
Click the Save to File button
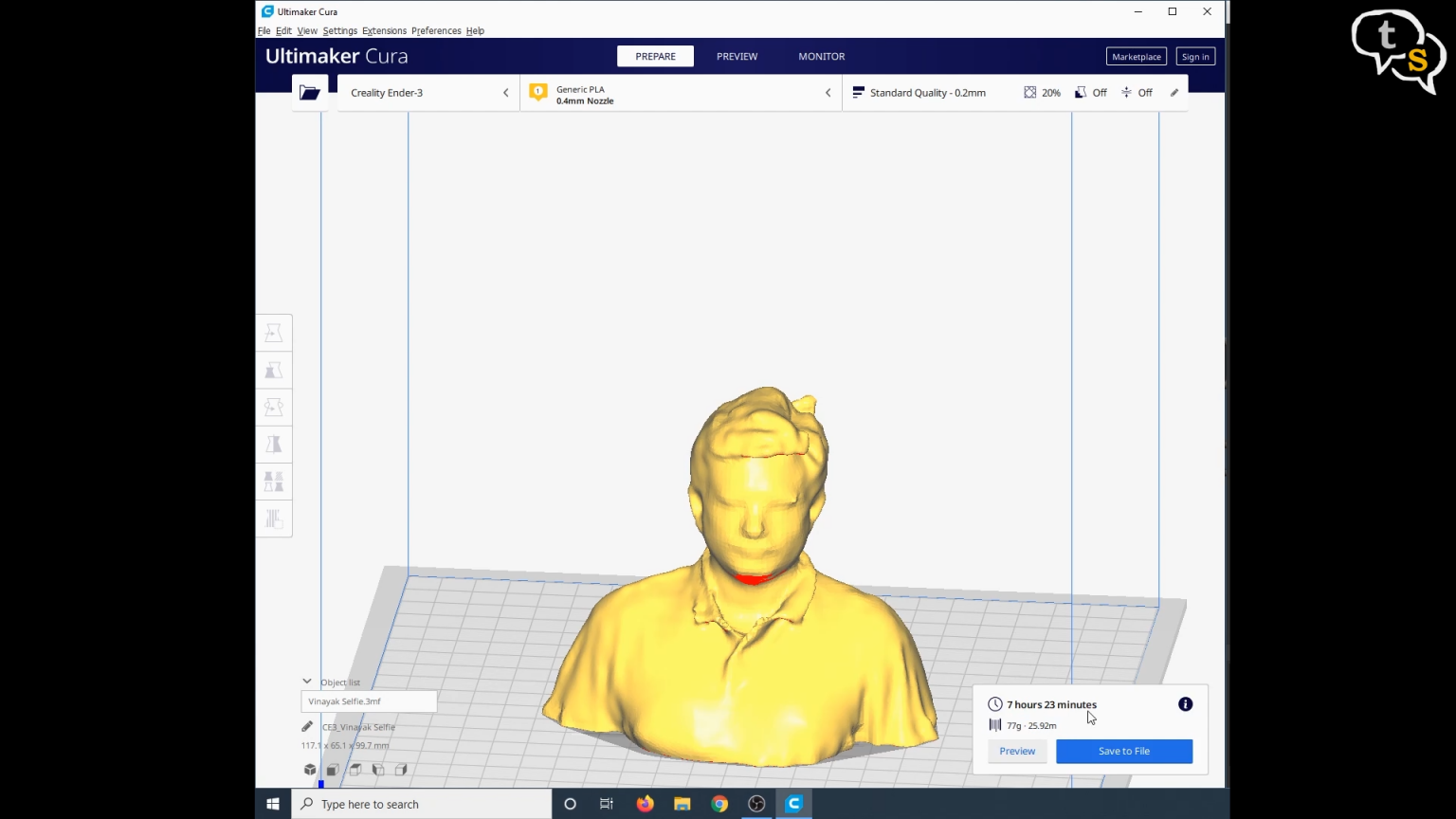(x=1123, y=751)
